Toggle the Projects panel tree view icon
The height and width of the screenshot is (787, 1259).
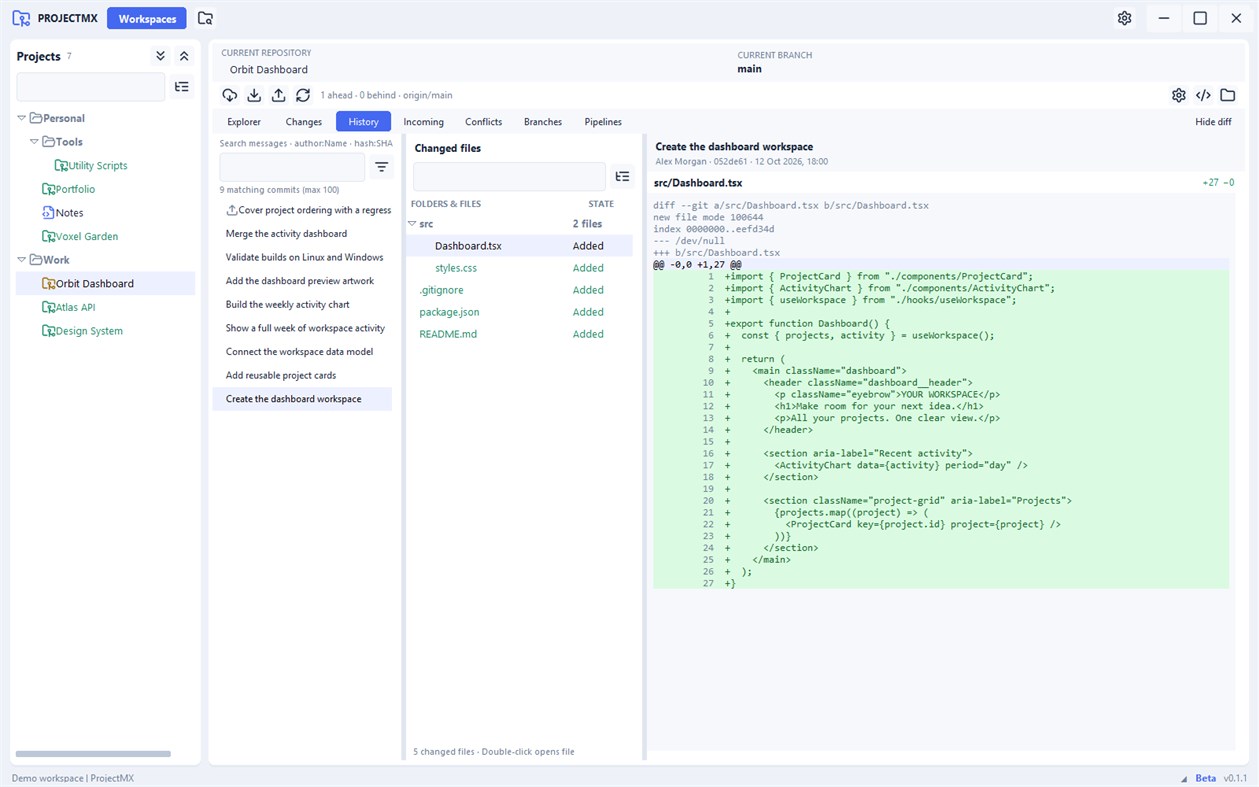[x=182, y=87]
